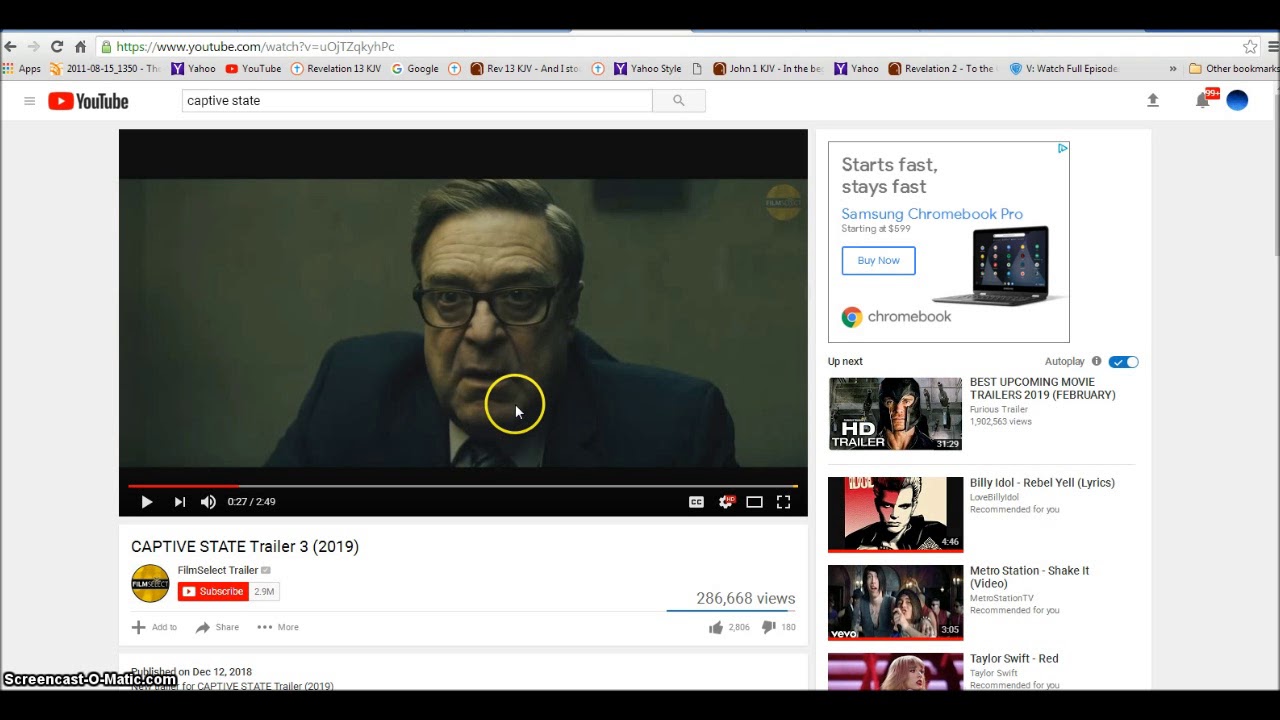Open the Revelation 2 bookmark
The width and height of the screenshot is (1280, 720).
coord(941,69)
